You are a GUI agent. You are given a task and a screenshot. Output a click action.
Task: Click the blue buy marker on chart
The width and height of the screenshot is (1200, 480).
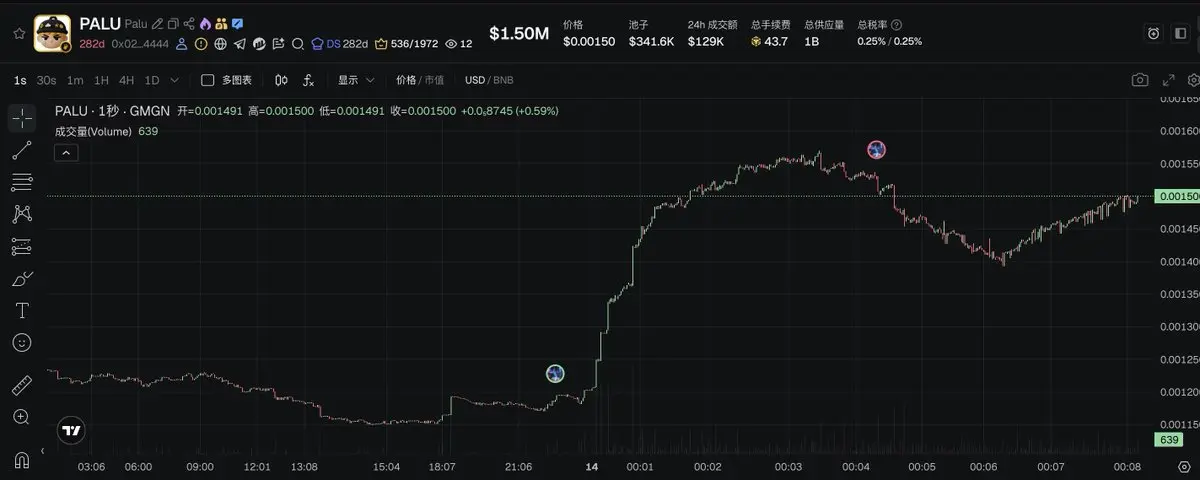555,373
